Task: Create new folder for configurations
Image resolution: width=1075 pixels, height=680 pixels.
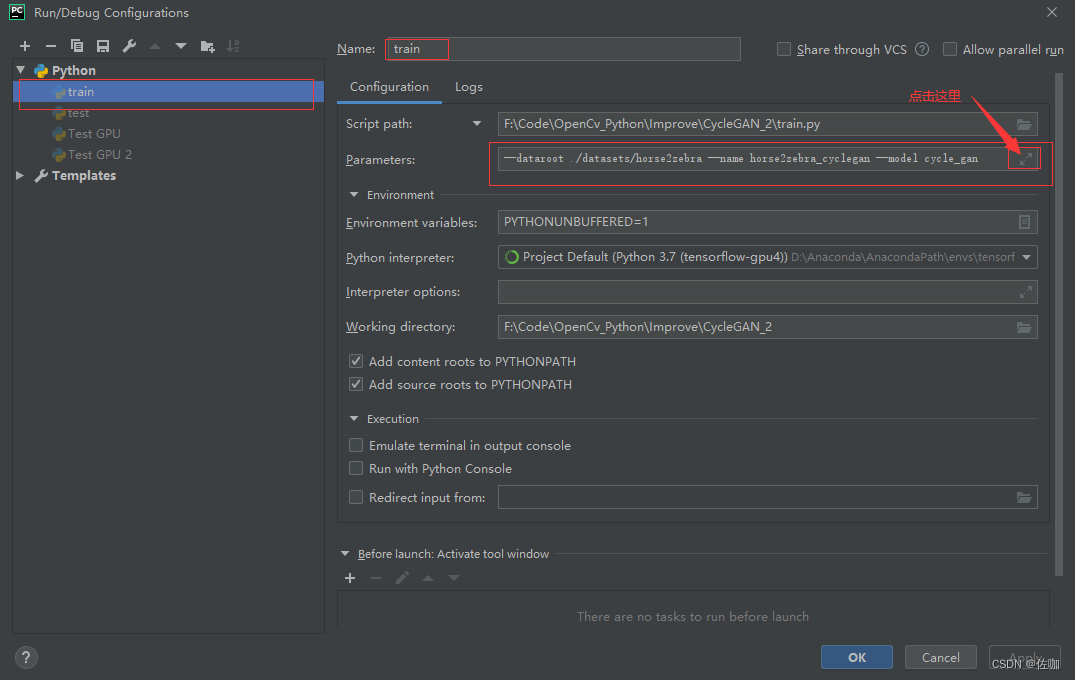Action: (207, 46)
